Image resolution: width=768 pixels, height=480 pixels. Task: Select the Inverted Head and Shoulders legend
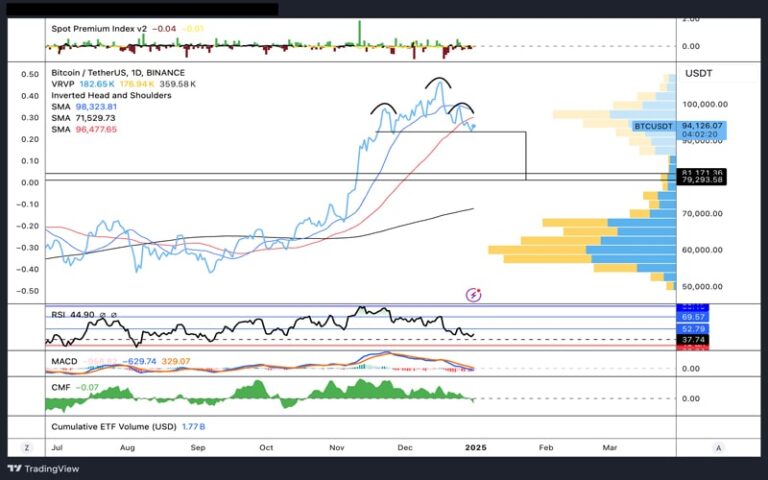click(x=111, y=95)
